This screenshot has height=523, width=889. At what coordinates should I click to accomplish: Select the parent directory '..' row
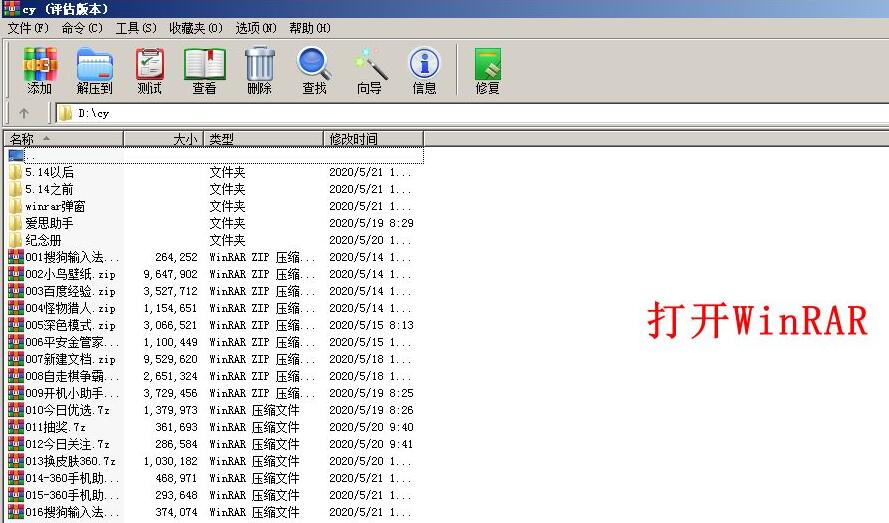[216, 155]
